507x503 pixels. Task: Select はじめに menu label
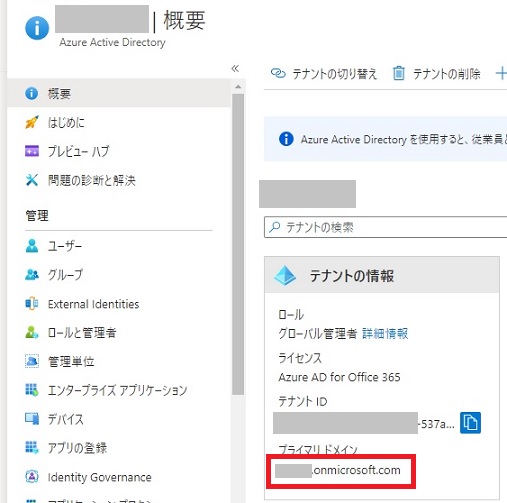(x=66, y=122)
